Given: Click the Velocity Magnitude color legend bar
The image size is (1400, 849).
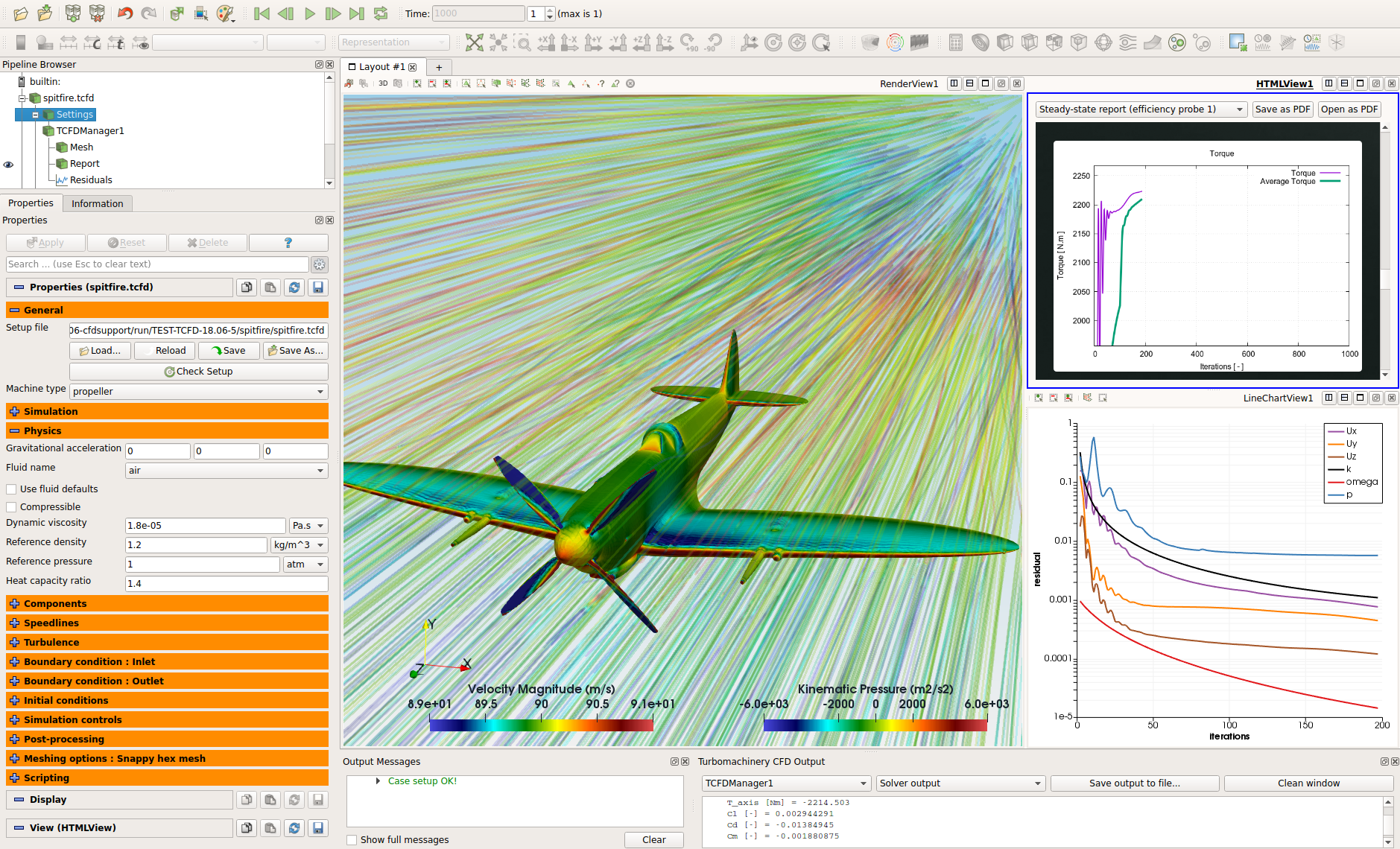Looking at the screenshot, I should (x=541, y=725).
